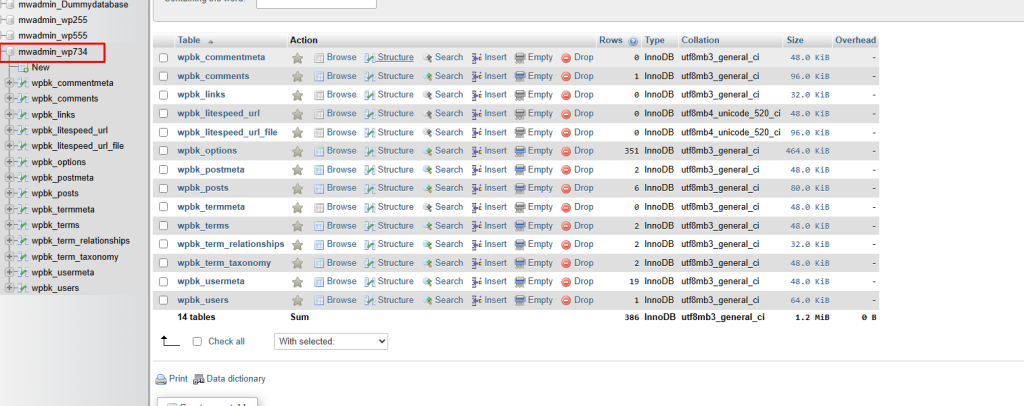Sort by the Rows column header
This screenshot has height=406, width=1024.
point(611,40)
